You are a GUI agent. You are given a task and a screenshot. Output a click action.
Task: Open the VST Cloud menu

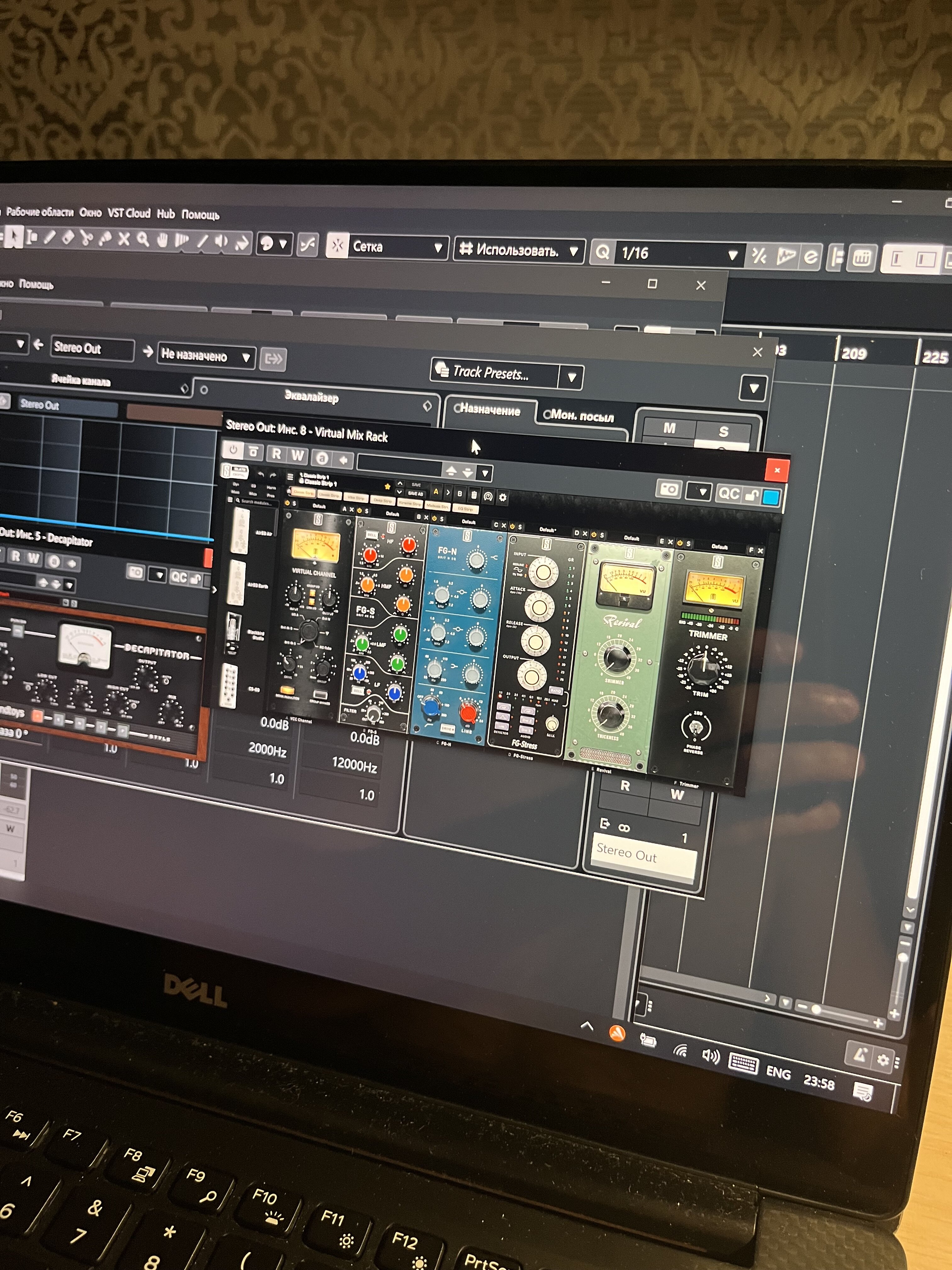(129, 213)
